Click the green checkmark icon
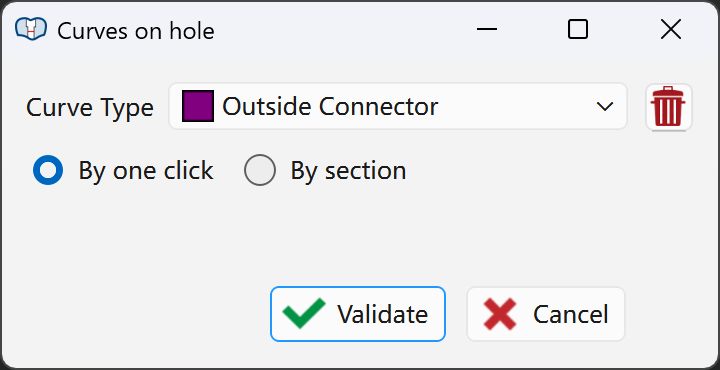The height and width of the screenshot is (370, 720). (x=304, y=314)
